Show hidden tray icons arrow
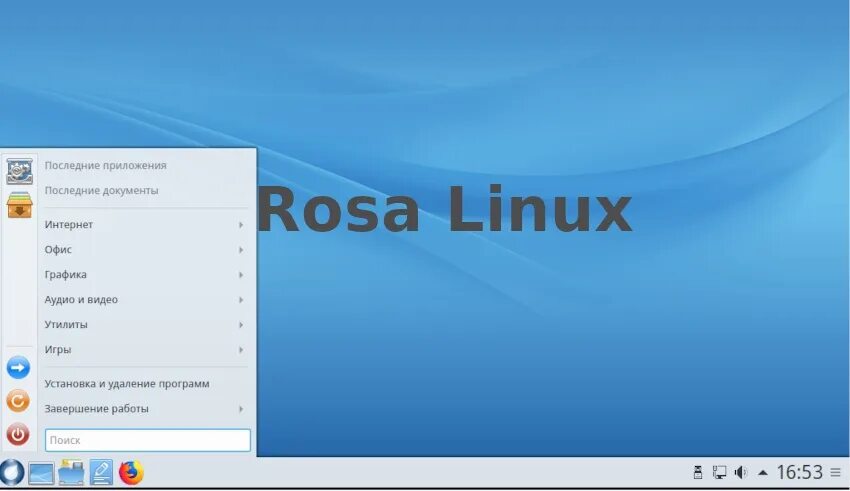850x491 pixels. point(763,473)
